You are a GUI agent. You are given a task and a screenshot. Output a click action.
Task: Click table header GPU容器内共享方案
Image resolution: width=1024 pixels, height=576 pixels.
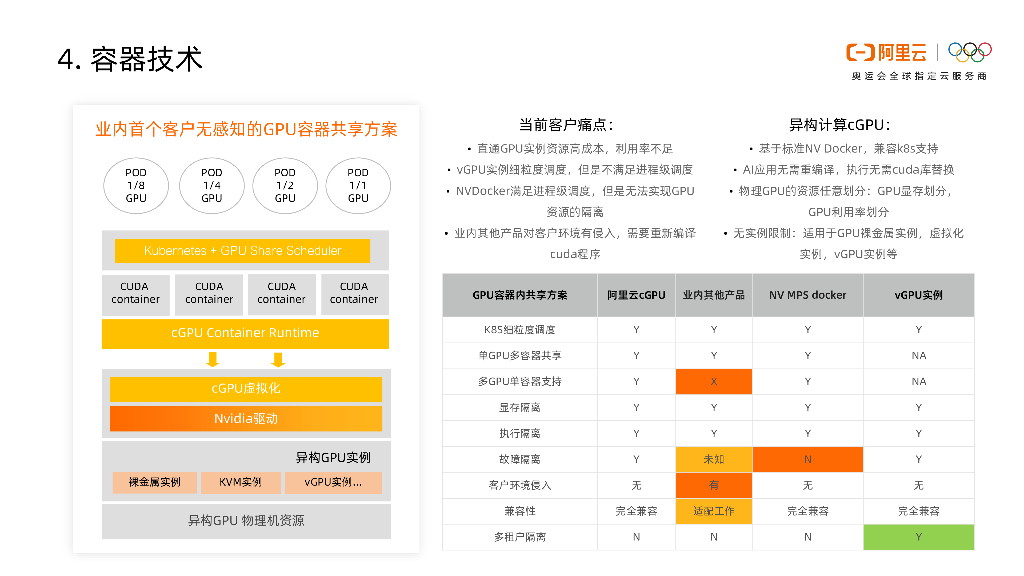[x=520, y=295]
